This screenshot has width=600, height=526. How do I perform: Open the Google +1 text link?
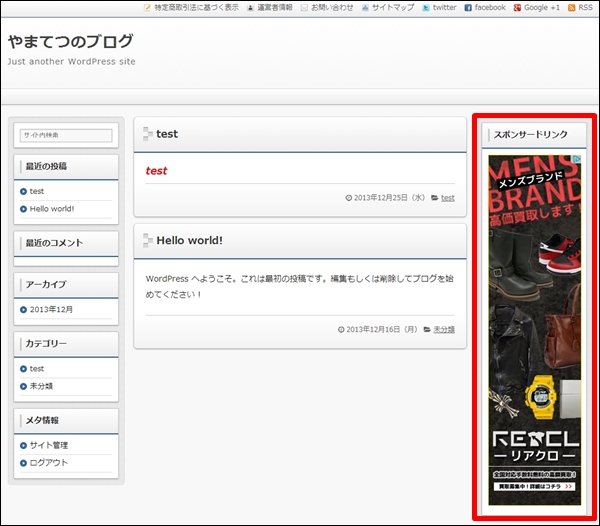(542, 7)
